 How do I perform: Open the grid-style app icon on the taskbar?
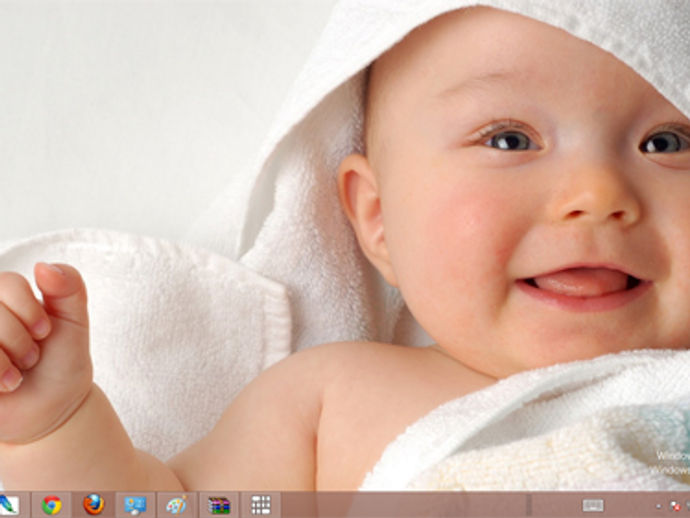click(x=261, y=505)
